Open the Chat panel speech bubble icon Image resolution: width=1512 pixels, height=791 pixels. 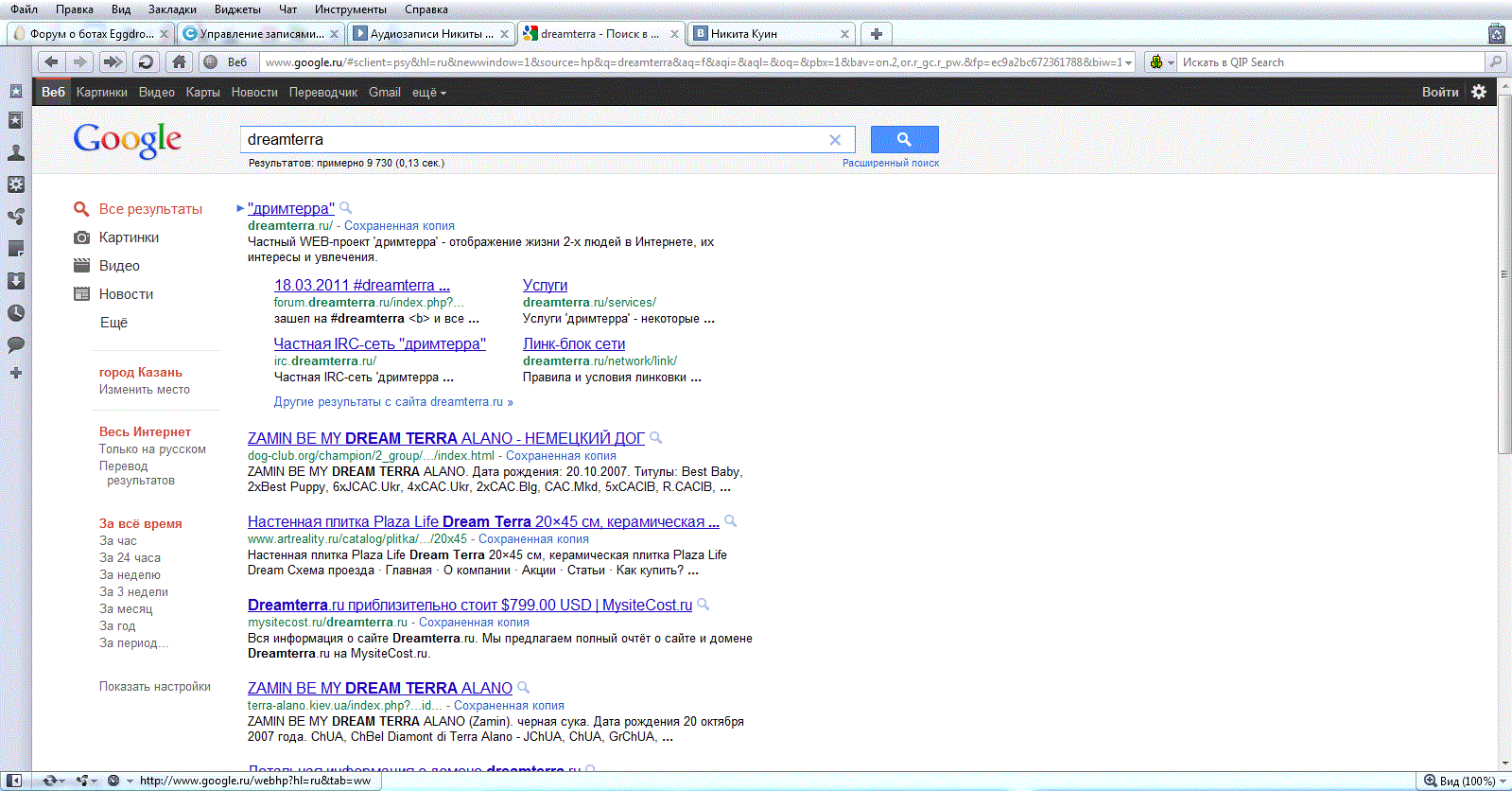pos(16,345)
